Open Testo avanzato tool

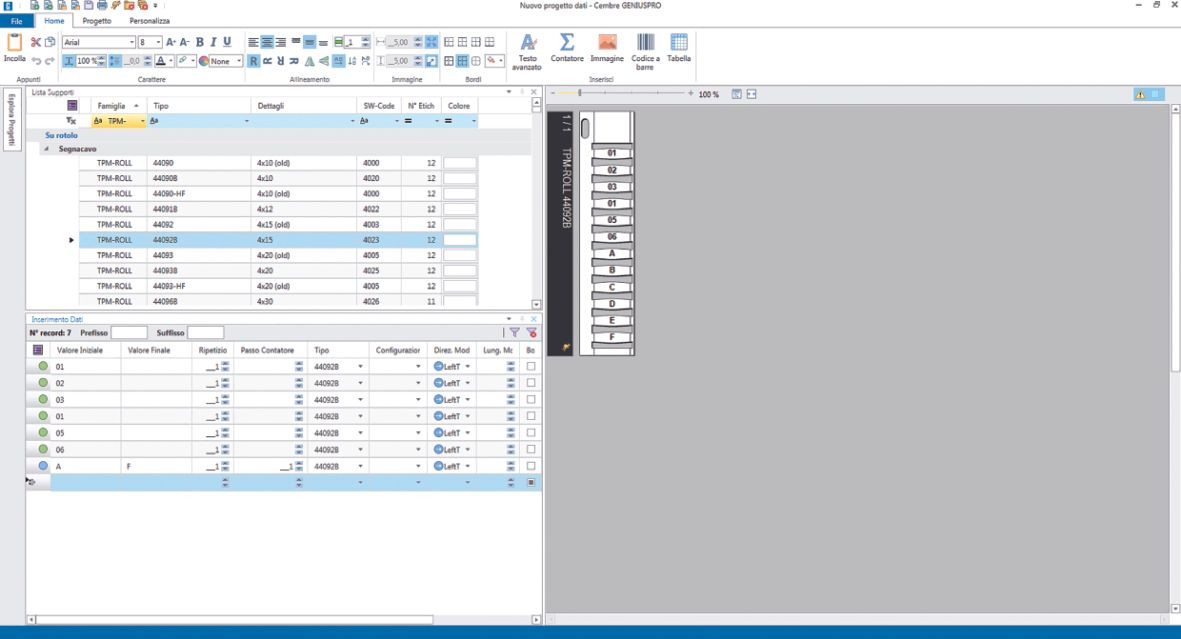(528, 43)
